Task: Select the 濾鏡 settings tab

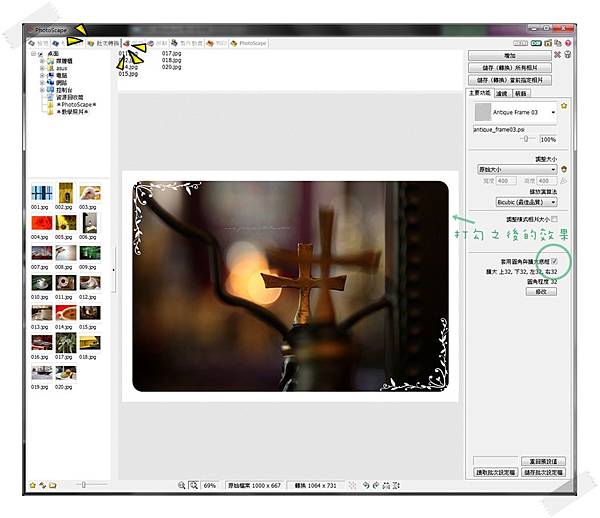Action: pyautogui.click(x=502, y=93)
